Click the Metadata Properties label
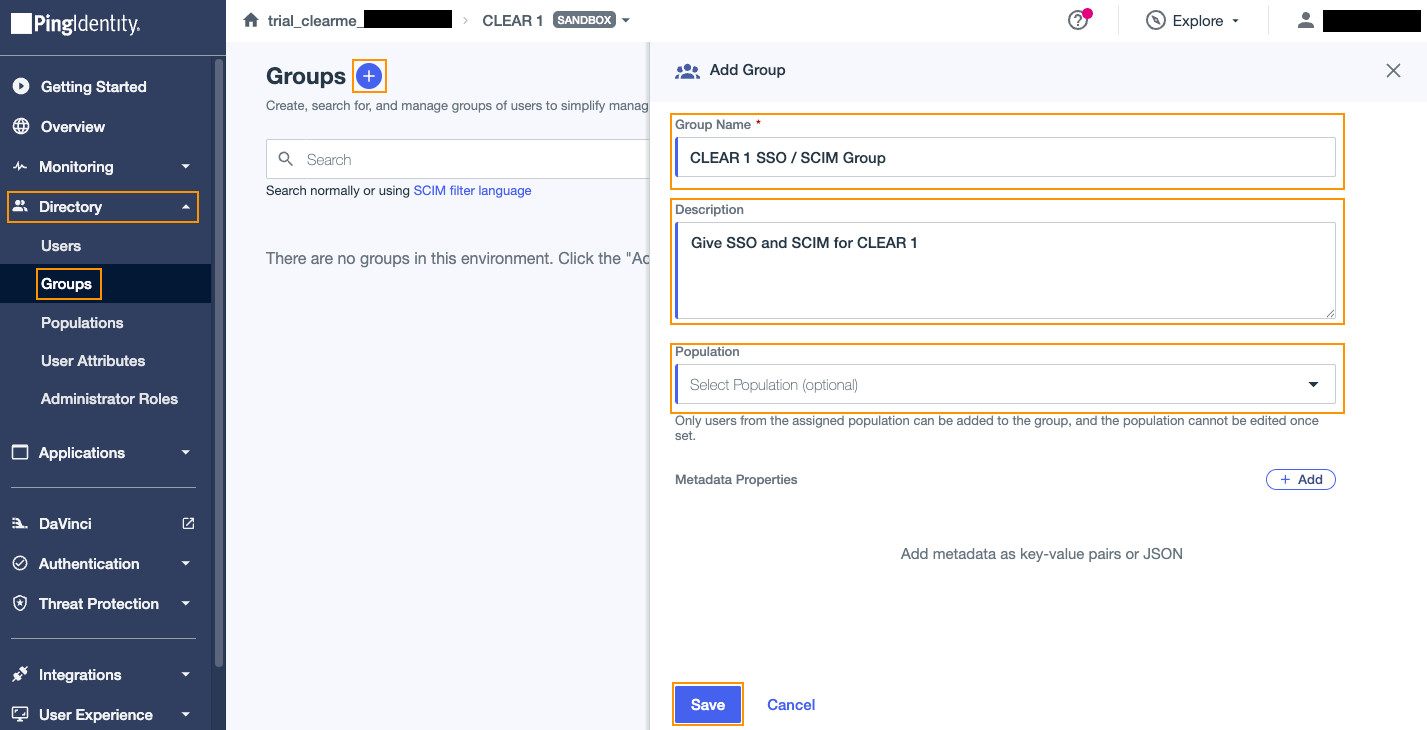 pos(736,480)
